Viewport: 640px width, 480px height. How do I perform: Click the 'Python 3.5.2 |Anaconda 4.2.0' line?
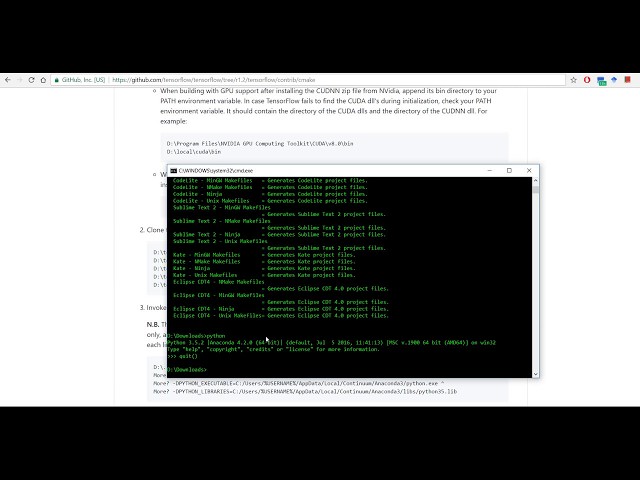point(331,342)
